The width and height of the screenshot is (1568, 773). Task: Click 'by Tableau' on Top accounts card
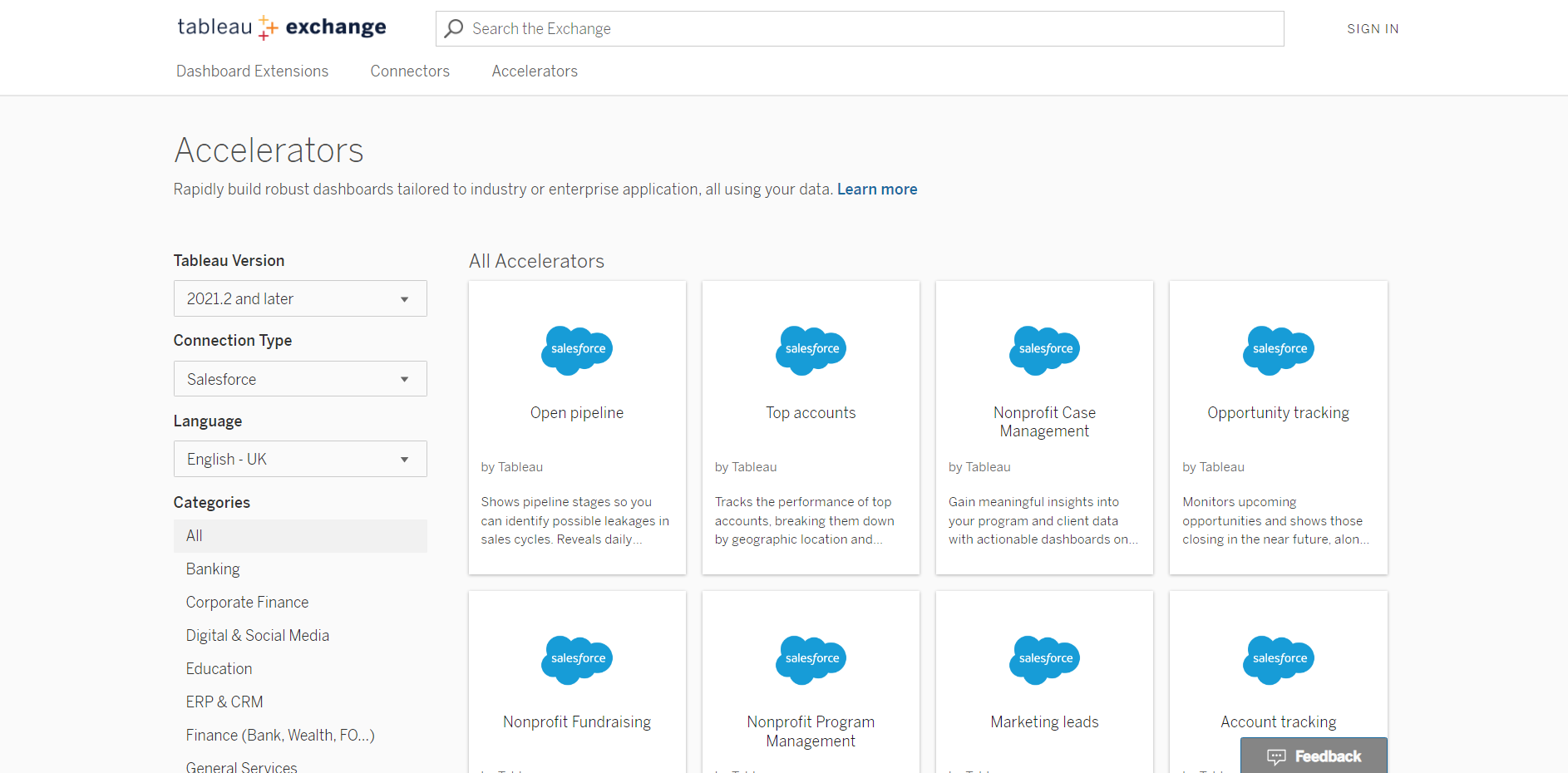point(746,467)
